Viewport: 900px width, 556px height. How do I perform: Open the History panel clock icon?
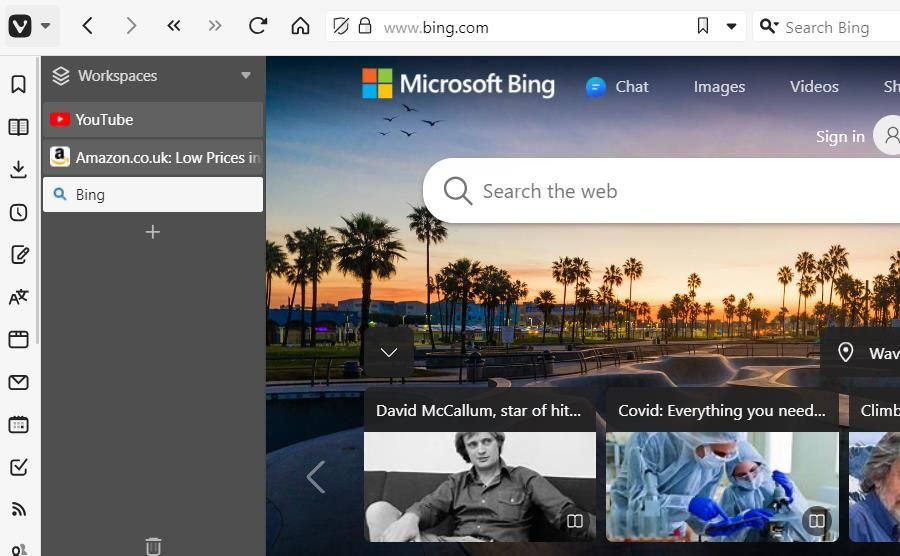pos(18,212)
